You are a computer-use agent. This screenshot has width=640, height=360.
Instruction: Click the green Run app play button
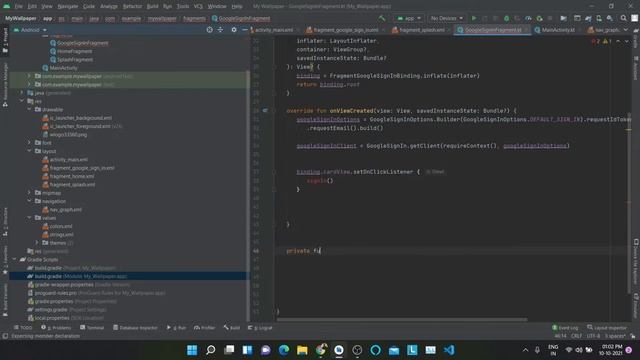coord(474,18)
